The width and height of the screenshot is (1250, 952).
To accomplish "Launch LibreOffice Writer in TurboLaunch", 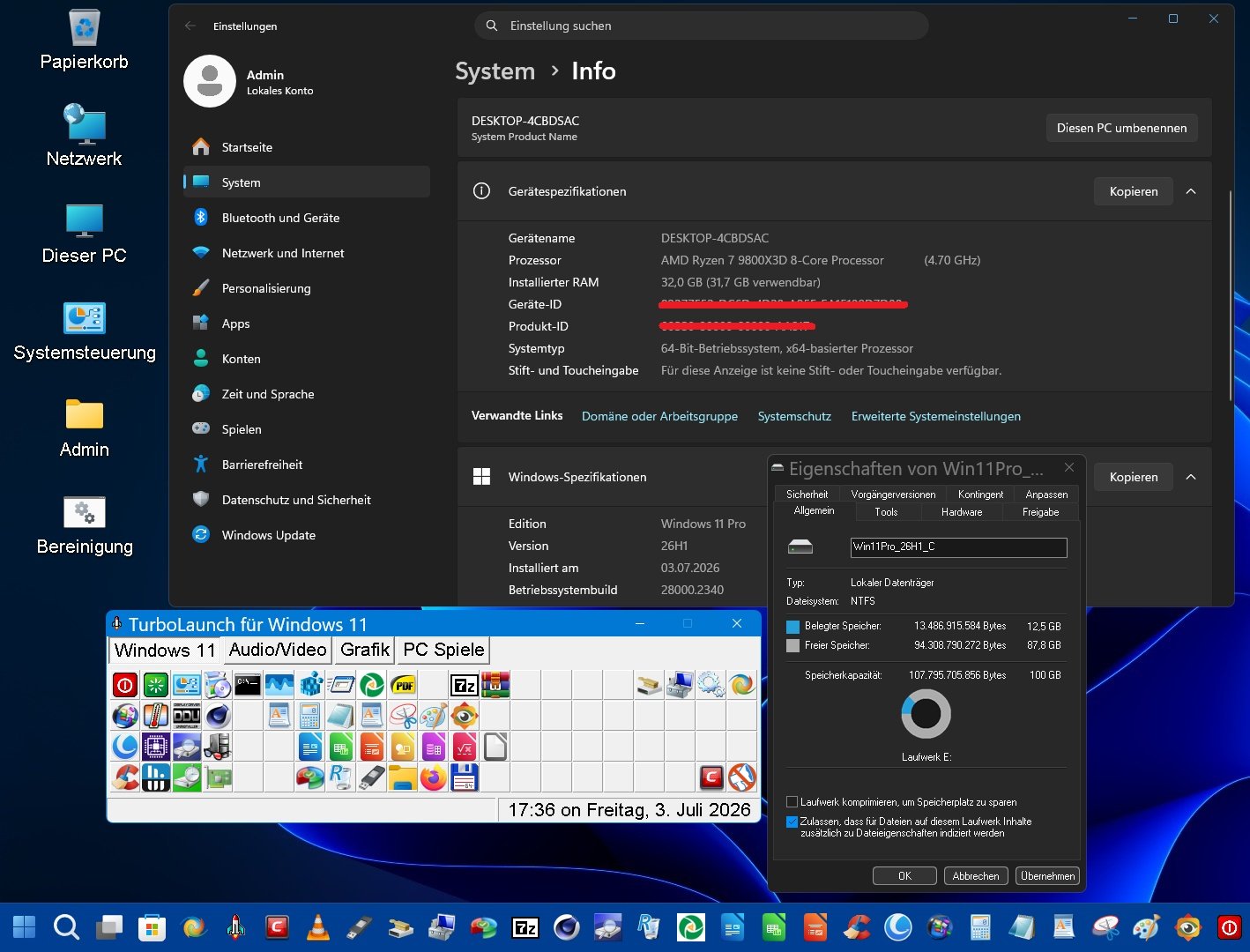I will 310,747.
